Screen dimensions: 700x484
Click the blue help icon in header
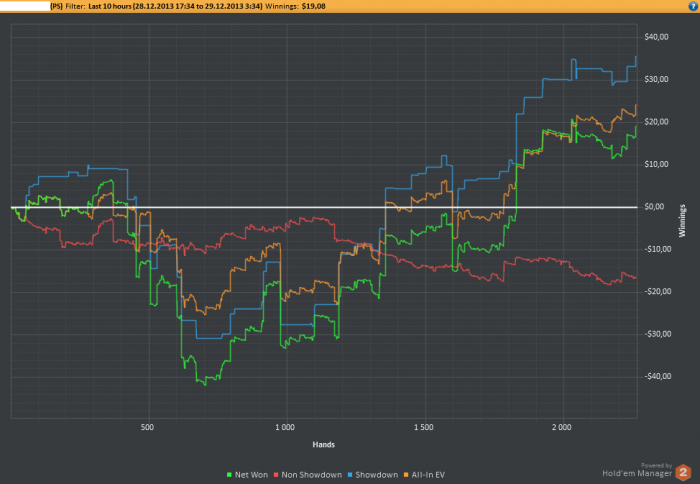point(693,6)
